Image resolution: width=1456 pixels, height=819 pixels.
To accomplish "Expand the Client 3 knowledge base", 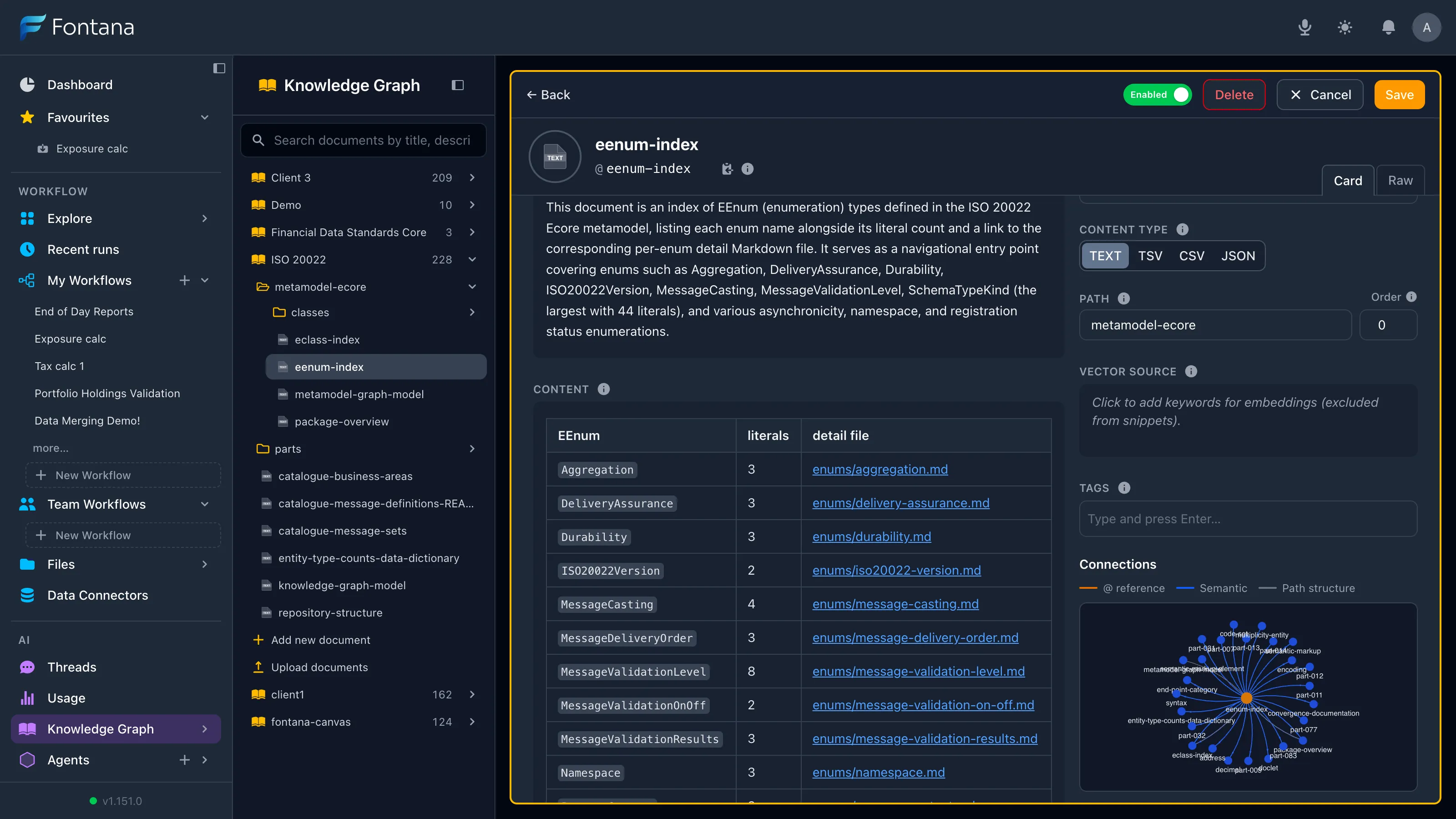I will (x=473, y=177).
